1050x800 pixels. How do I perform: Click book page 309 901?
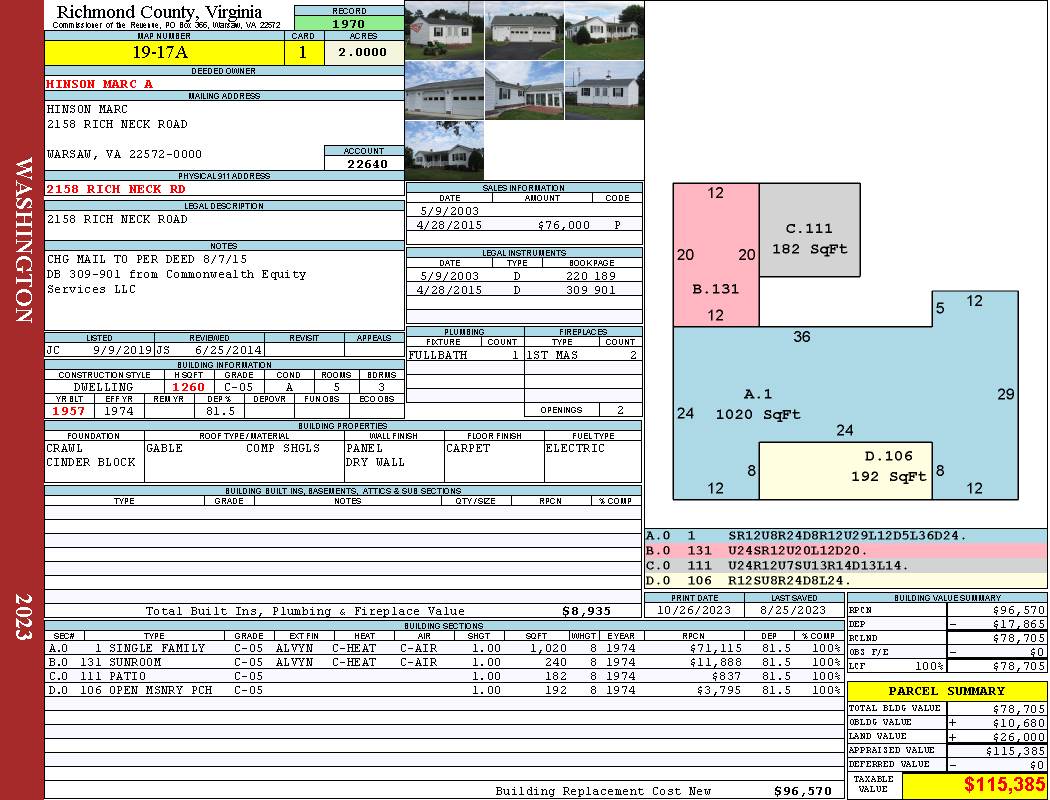click(590, 290)
